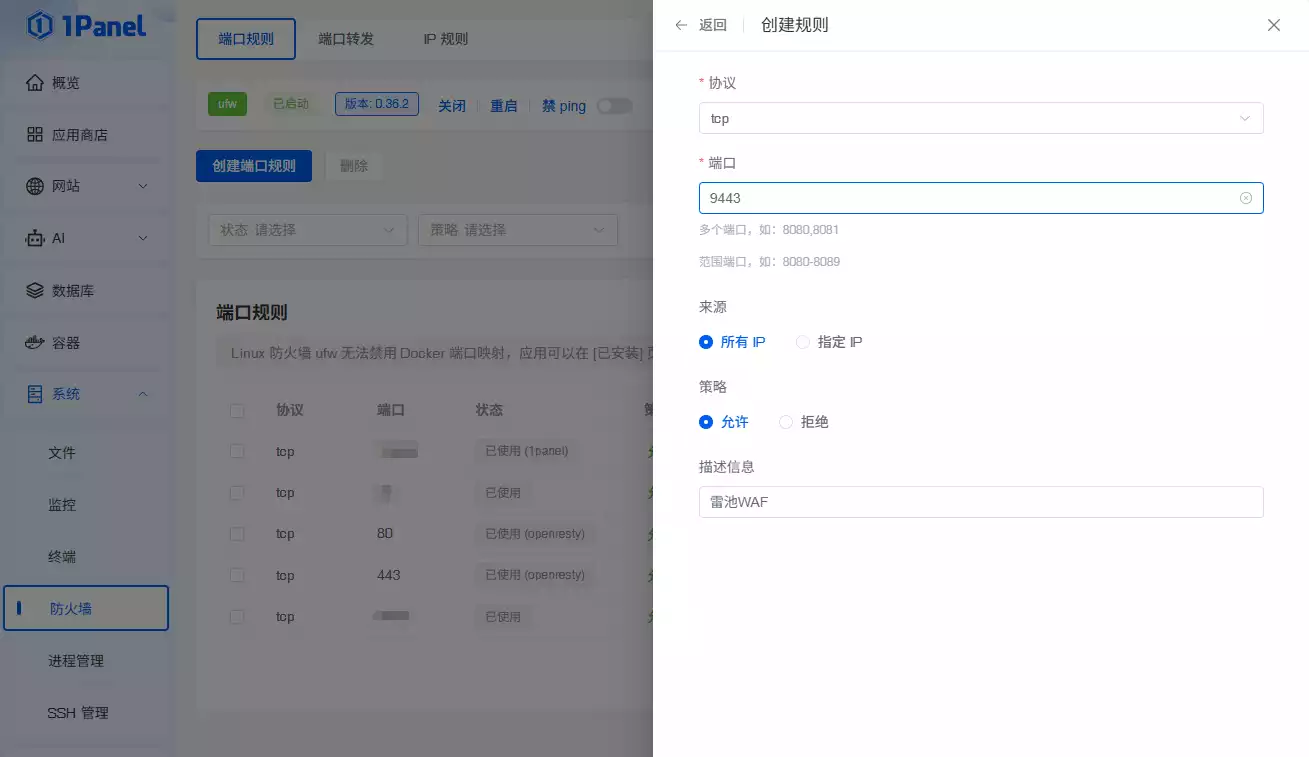Click the 创建端口规则 button
This screenshot has height=757, width=1309.
254,166
